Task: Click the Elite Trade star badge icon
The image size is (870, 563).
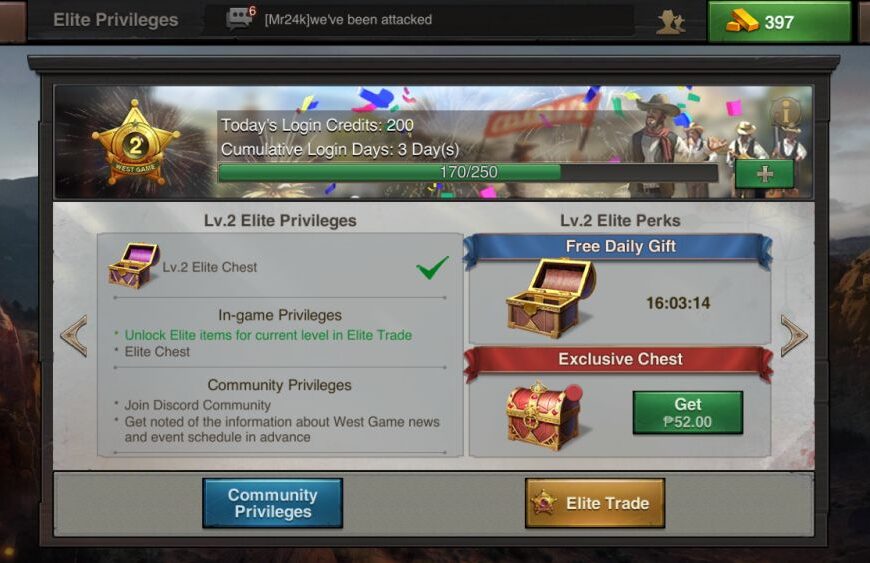Action: [544, 503]
